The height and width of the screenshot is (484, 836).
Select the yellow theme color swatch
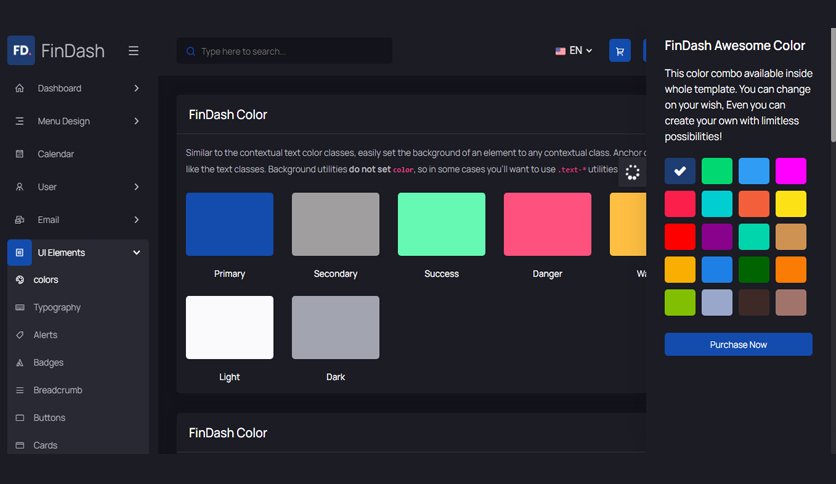coord(791,204)
